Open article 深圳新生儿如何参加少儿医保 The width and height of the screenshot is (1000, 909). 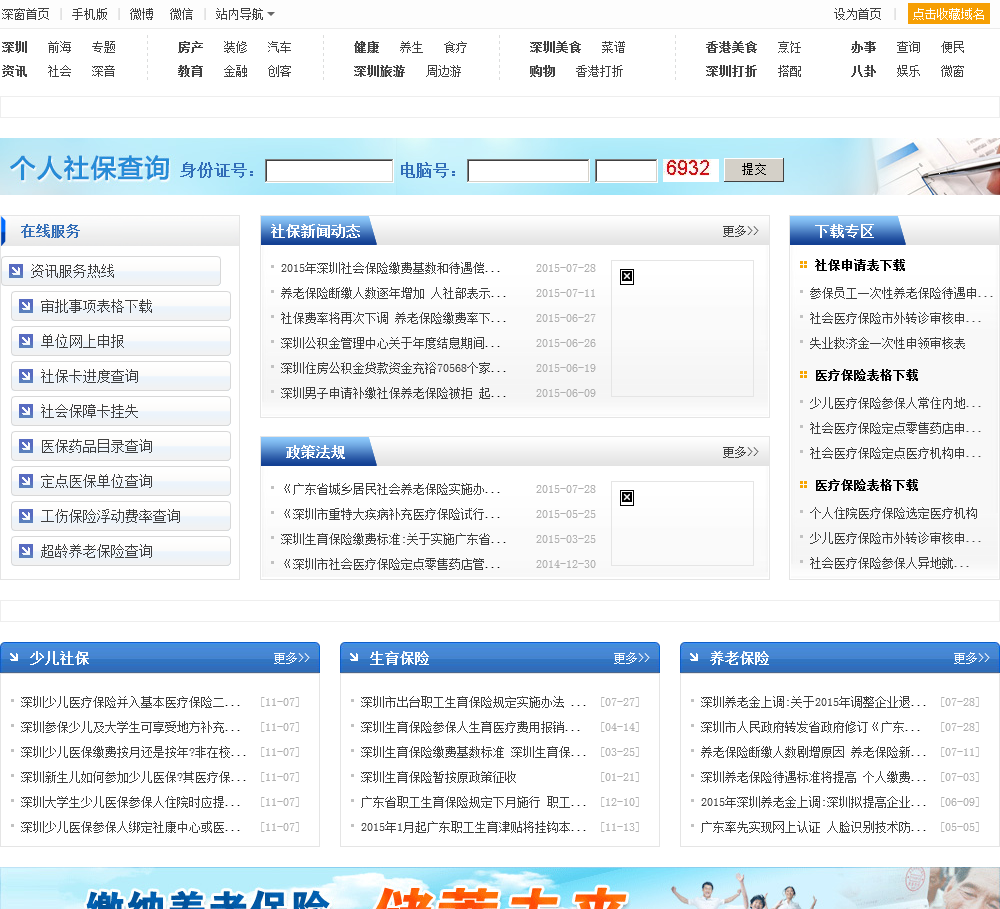point(133,778)
